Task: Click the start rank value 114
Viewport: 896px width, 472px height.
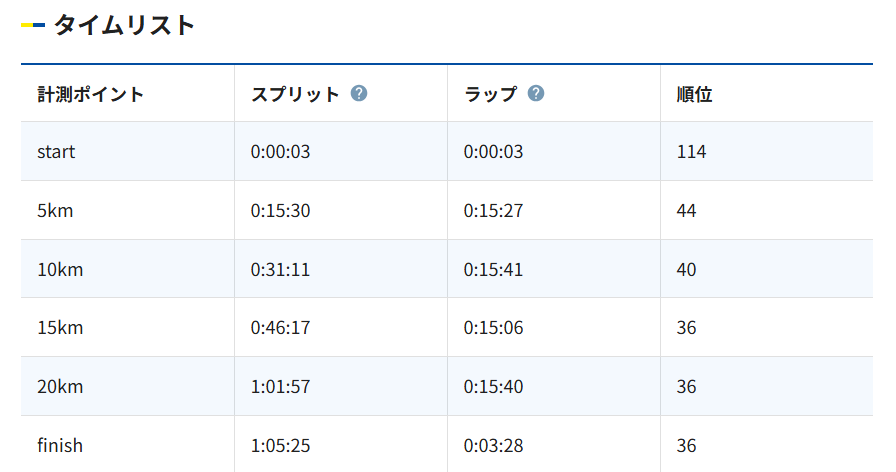Action: pyautogui.click(x=691, y=152)
